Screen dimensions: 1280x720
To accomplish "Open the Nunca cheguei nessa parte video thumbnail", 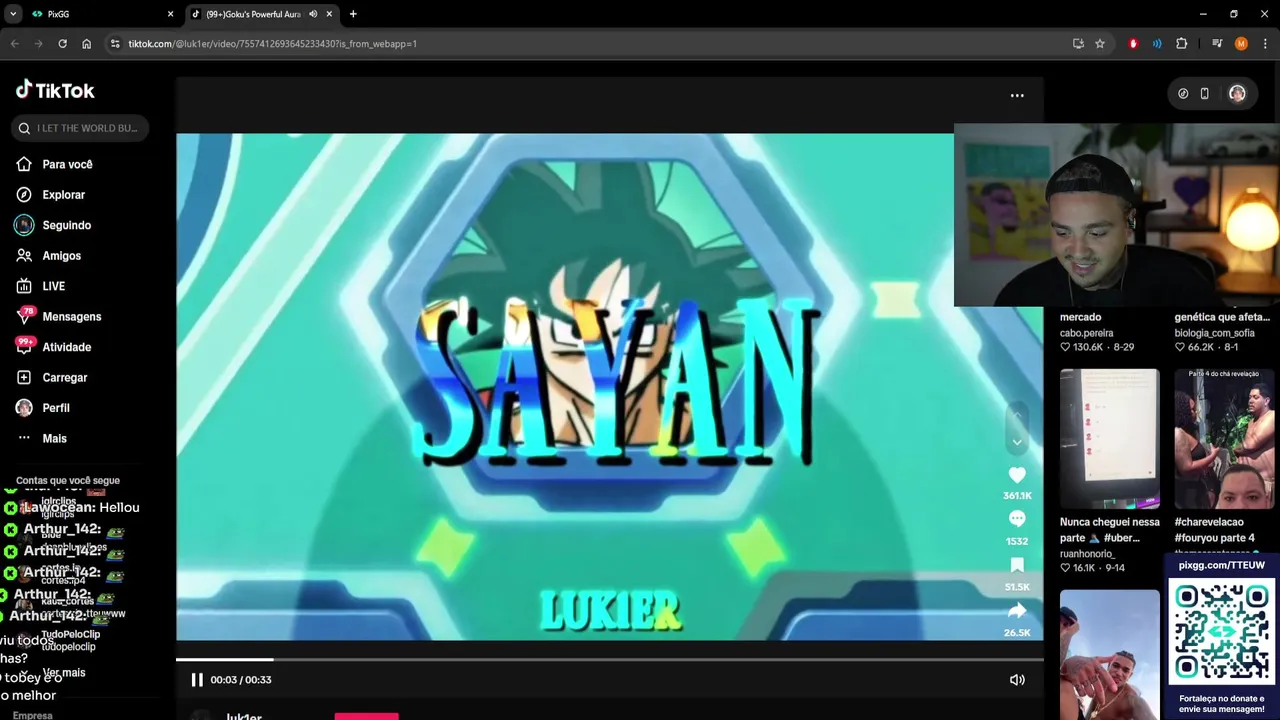I will (1110, 439).
